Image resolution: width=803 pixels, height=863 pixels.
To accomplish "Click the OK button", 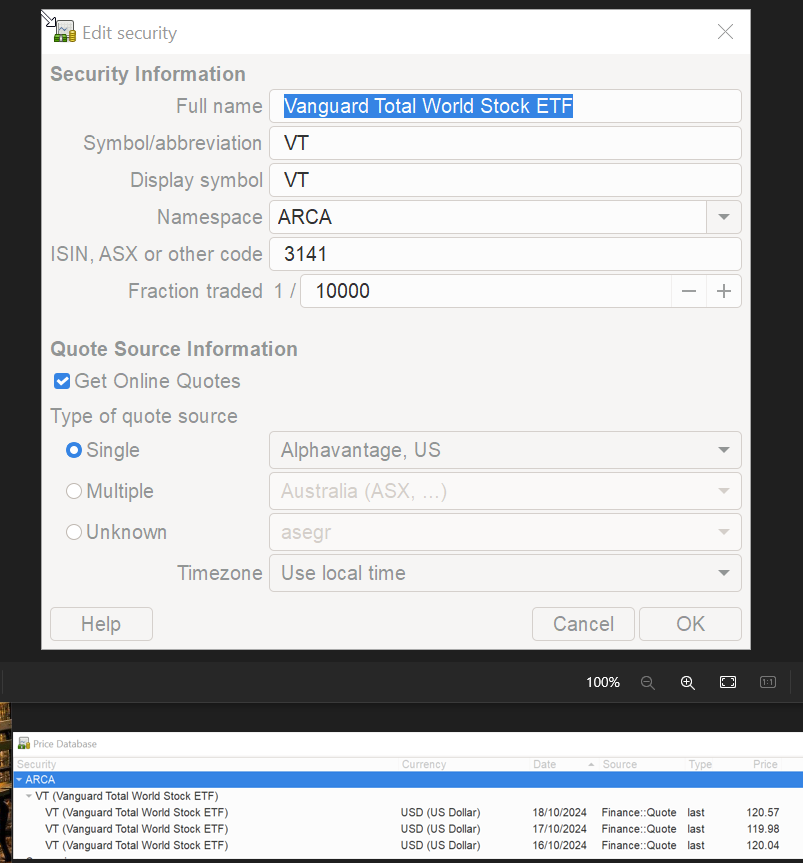I will pos(690,624).
